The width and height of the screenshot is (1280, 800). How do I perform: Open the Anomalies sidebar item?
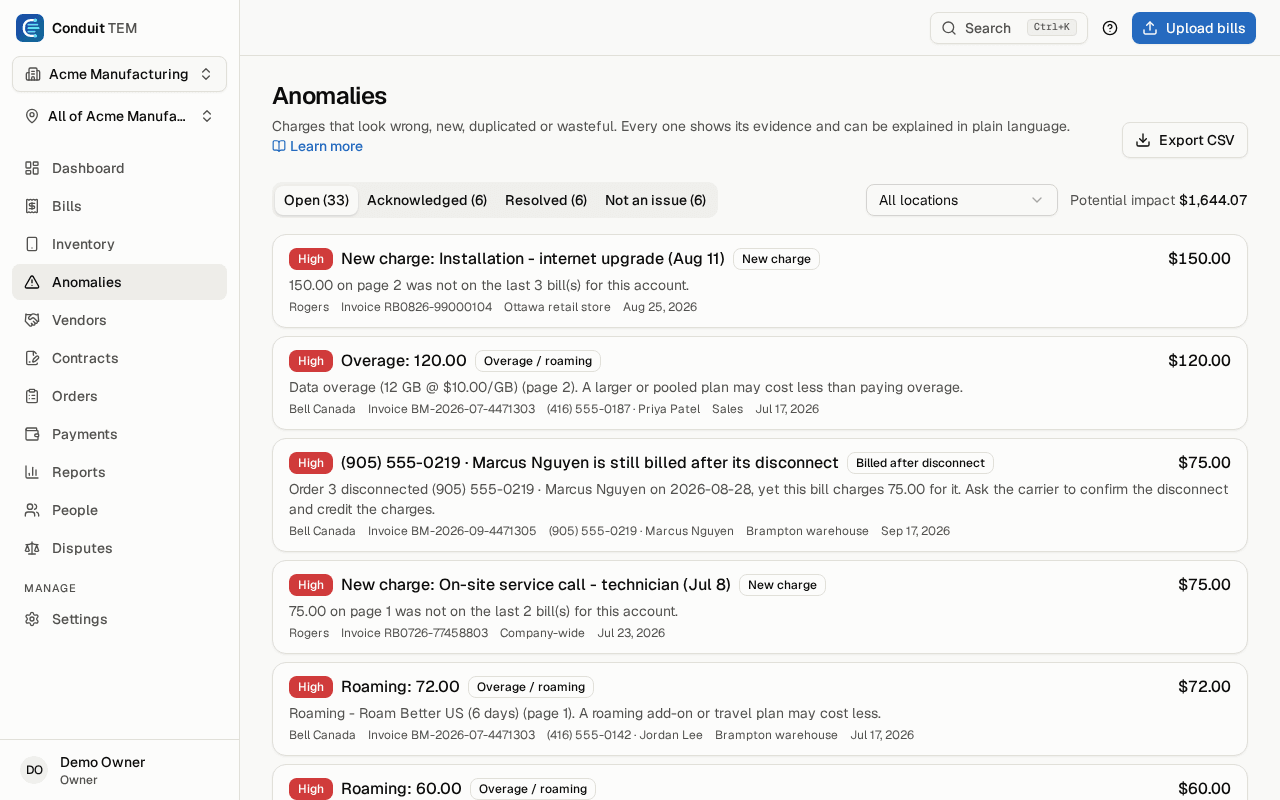pyautogui.click(x=119, y=282)
